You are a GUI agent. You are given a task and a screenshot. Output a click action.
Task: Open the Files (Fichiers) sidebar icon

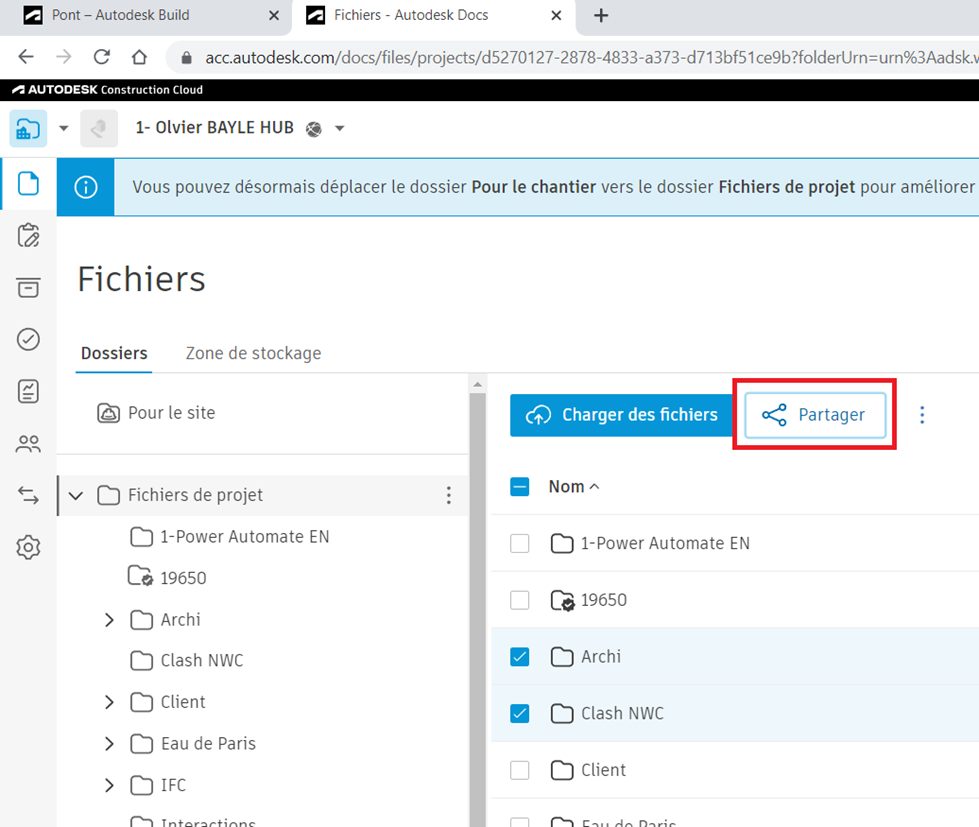[28, 184]
